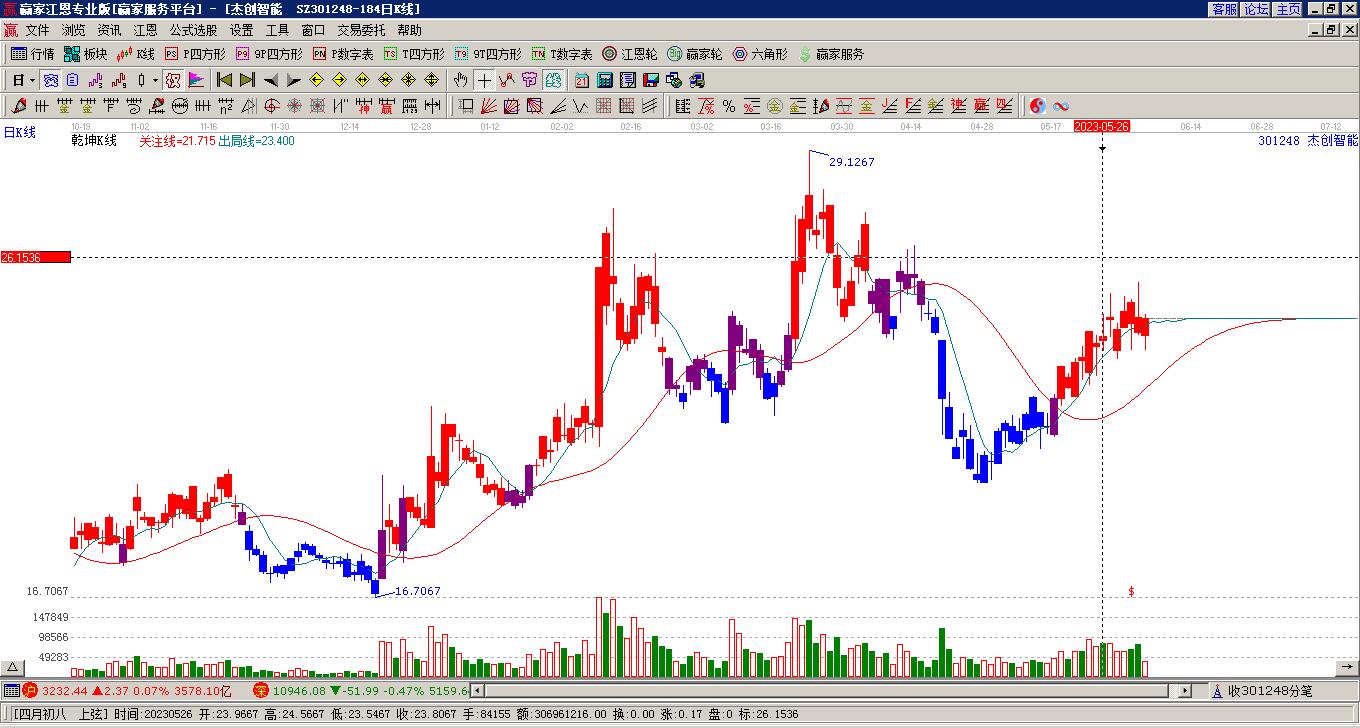
Task: Click the 主页 link in title bar
Action: 1288,9
